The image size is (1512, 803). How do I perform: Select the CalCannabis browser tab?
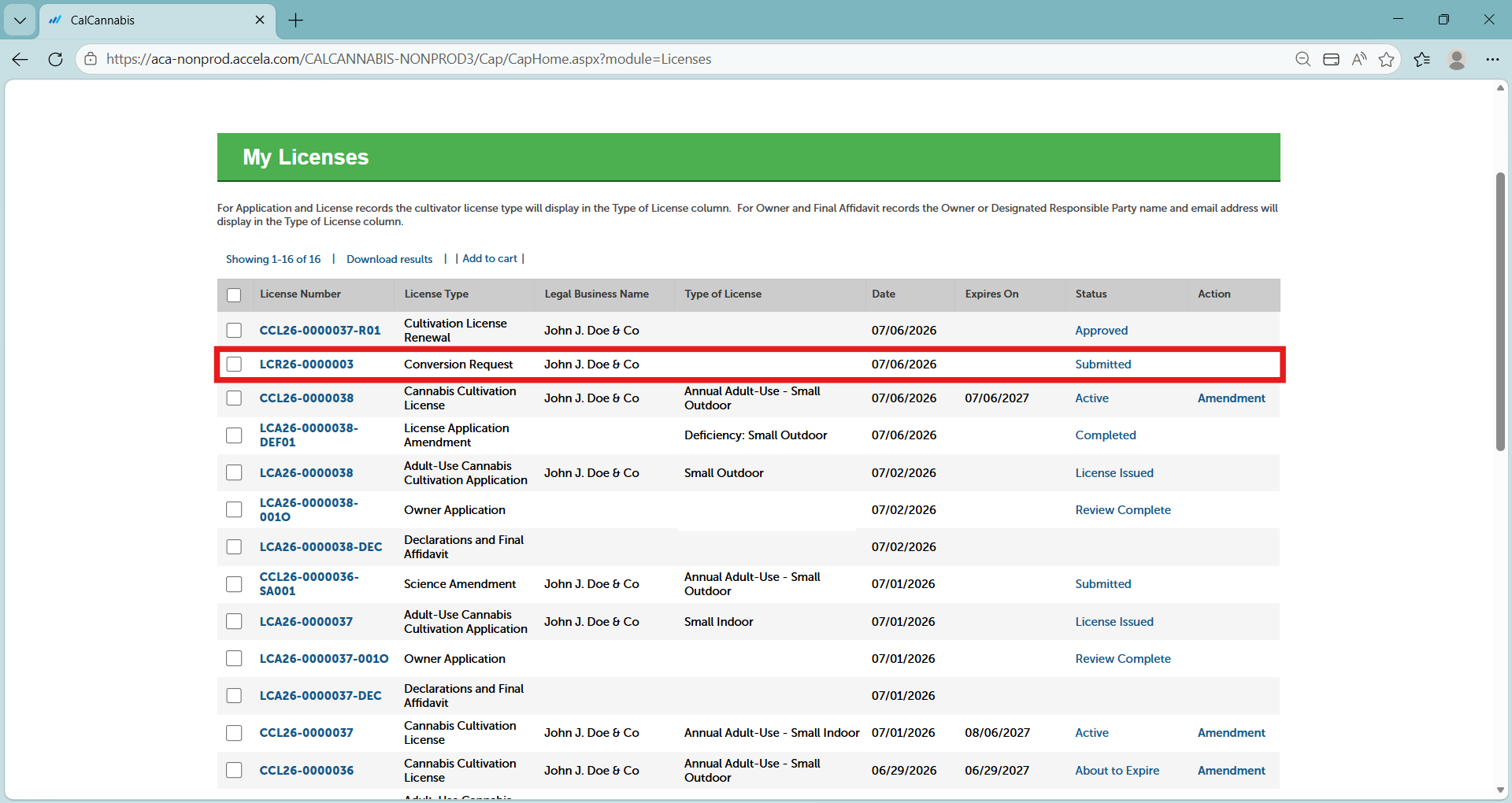[157, 20]
